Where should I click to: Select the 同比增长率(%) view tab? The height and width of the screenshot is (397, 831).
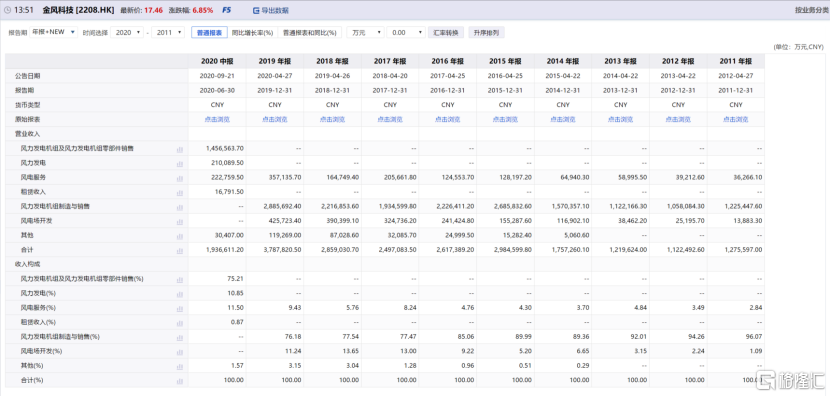point(252,32)
